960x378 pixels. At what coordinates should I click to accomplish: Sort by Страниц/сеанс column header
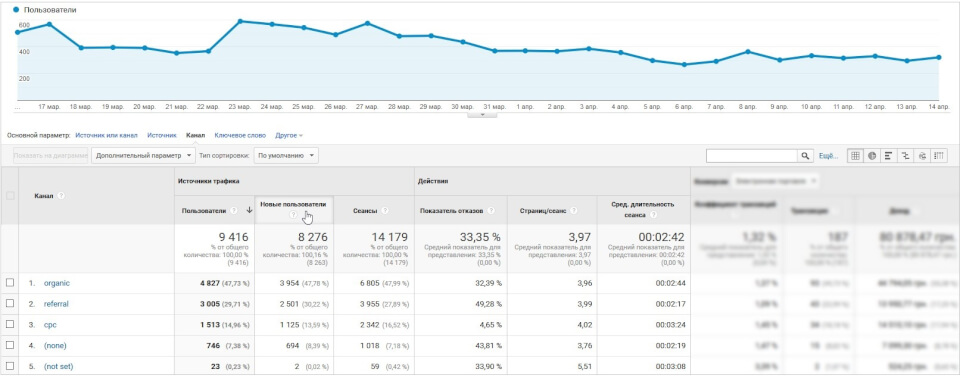(542, 210)
